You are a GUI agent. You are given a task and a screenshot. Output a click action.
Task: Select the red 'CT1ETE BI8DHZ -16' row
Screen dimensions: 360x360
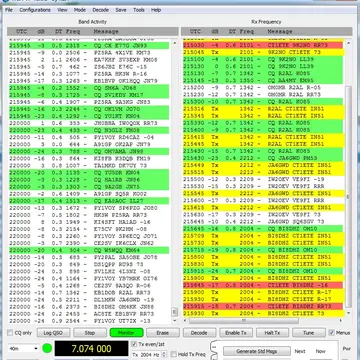click(263, 285)
